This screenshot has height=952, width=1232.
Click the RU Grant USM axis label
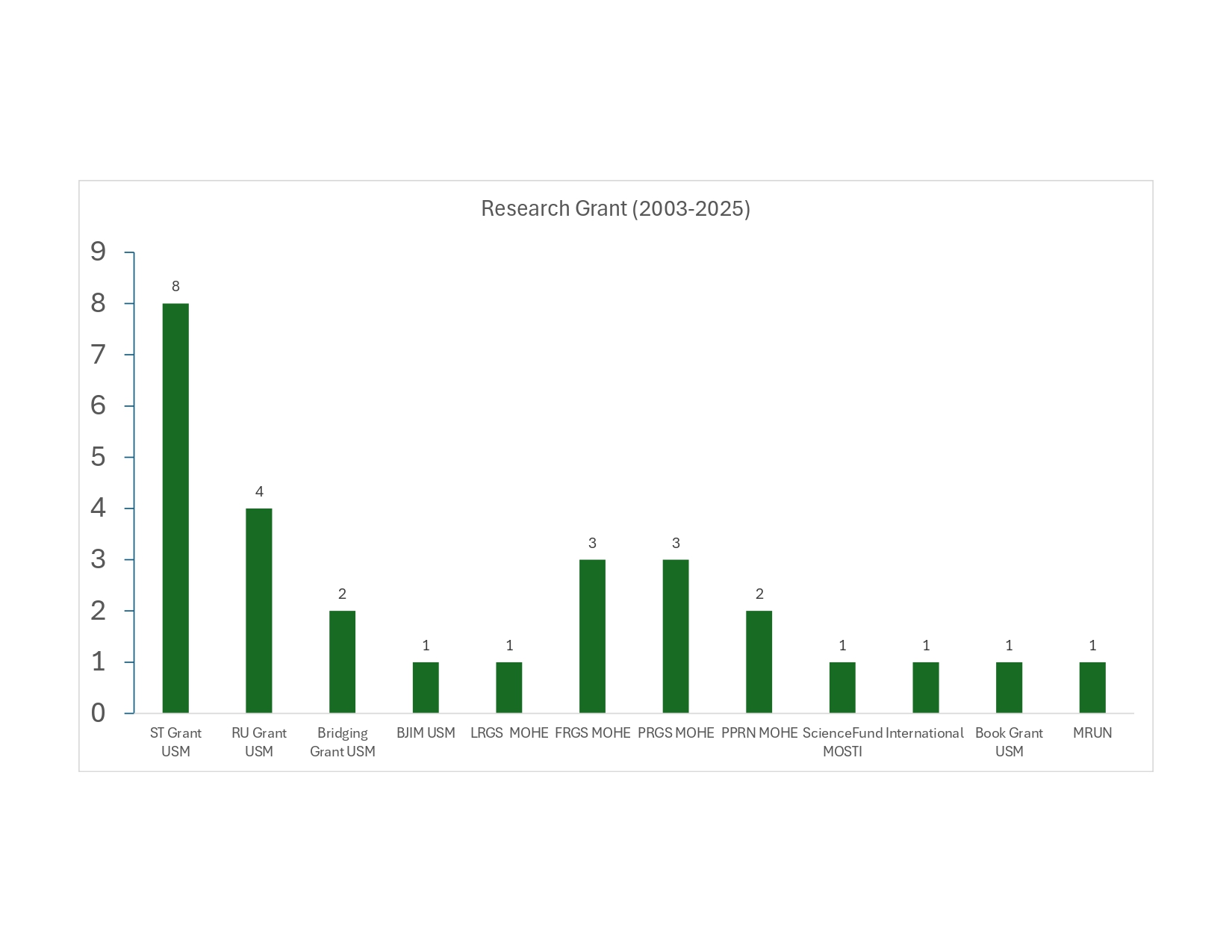coord(259,742)
